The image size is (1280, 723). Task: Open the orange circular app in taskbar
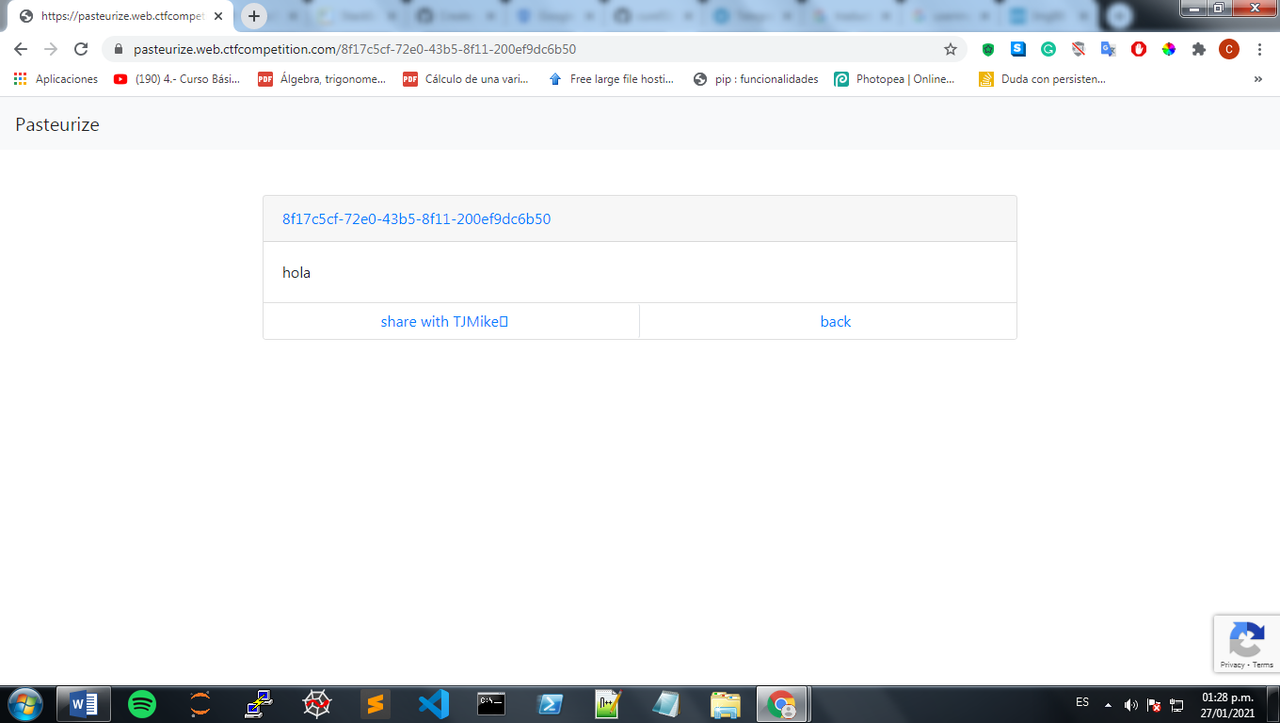pos(201,704)
